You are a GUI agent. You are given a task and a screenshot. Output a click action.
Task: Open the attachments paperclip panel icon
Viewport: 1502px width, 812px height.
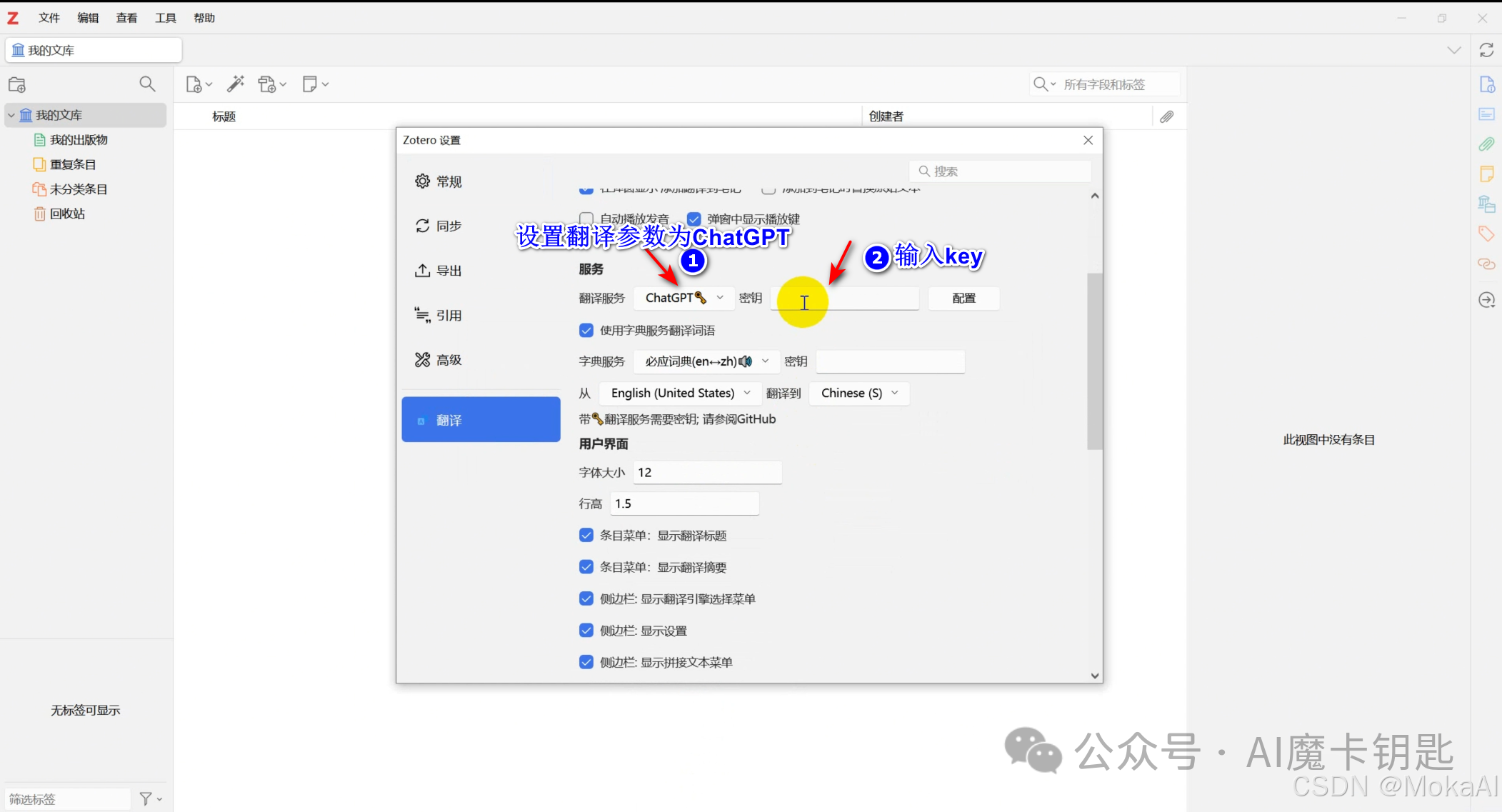[1487, 144]
